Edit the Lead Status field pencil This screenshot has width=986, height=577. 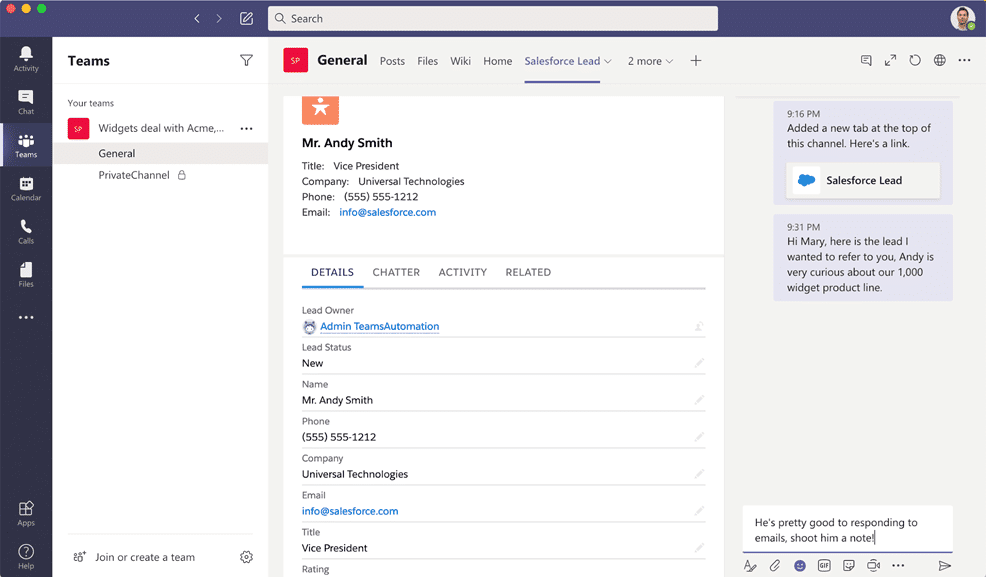coord(699,363)
